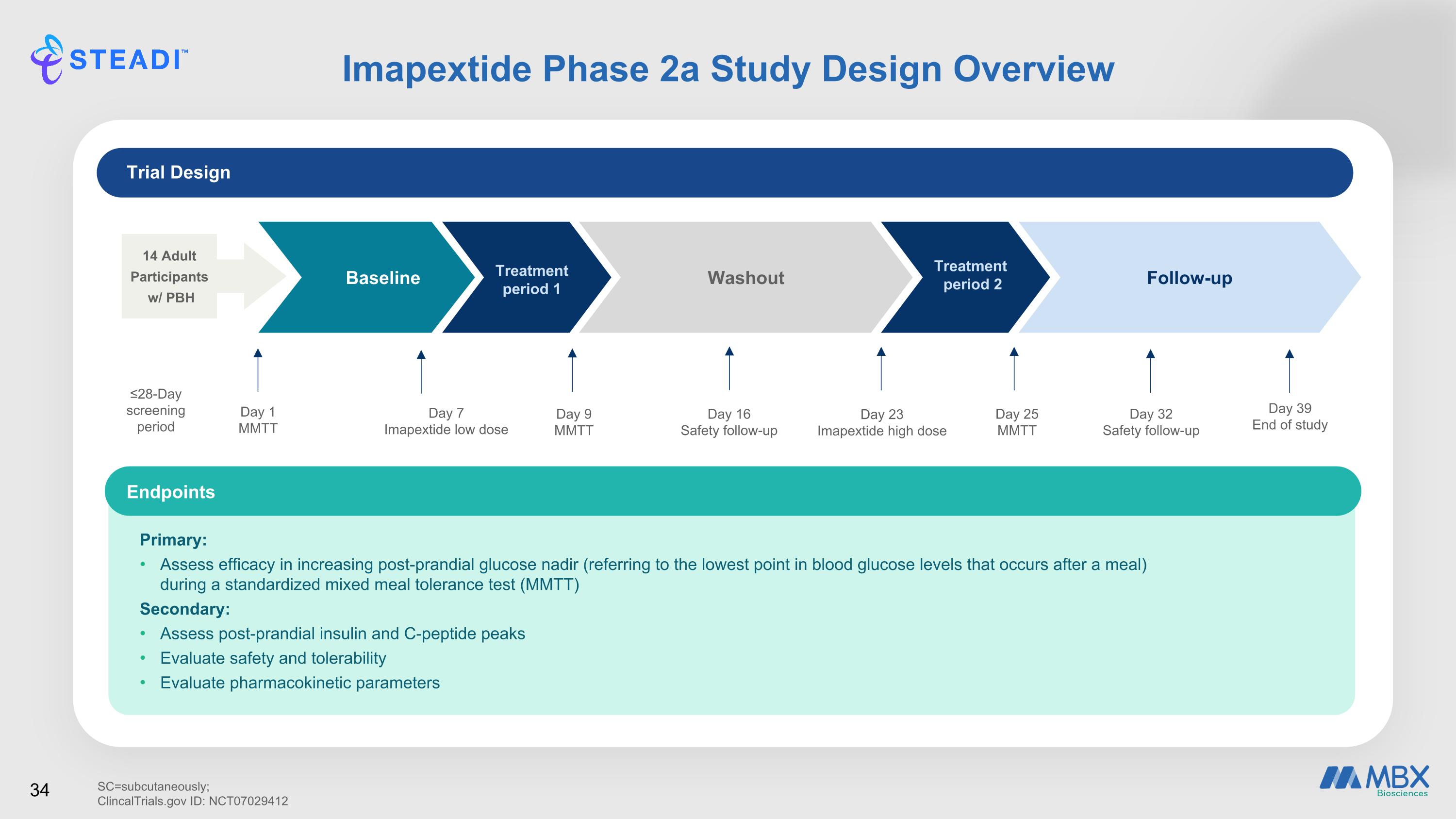Click the Trial Design header bar
1456x819 pixels.
pyautogui.click(x=725, y=172)
